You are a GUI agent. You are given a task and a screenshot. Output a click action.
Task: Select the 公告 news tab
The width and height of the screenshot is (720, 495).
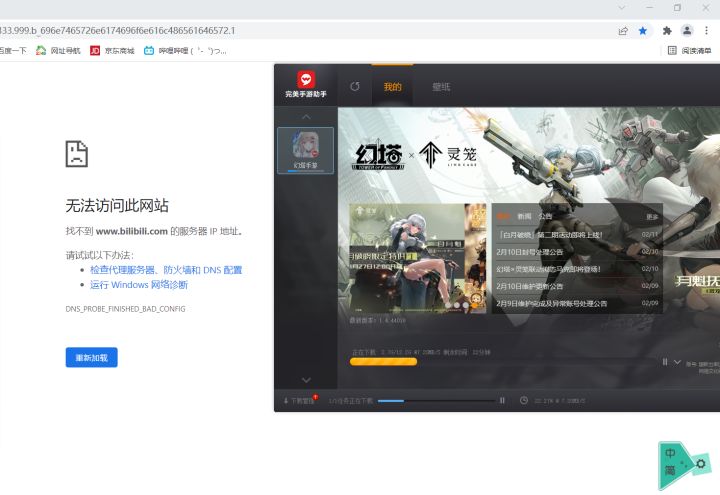[545, 216]
